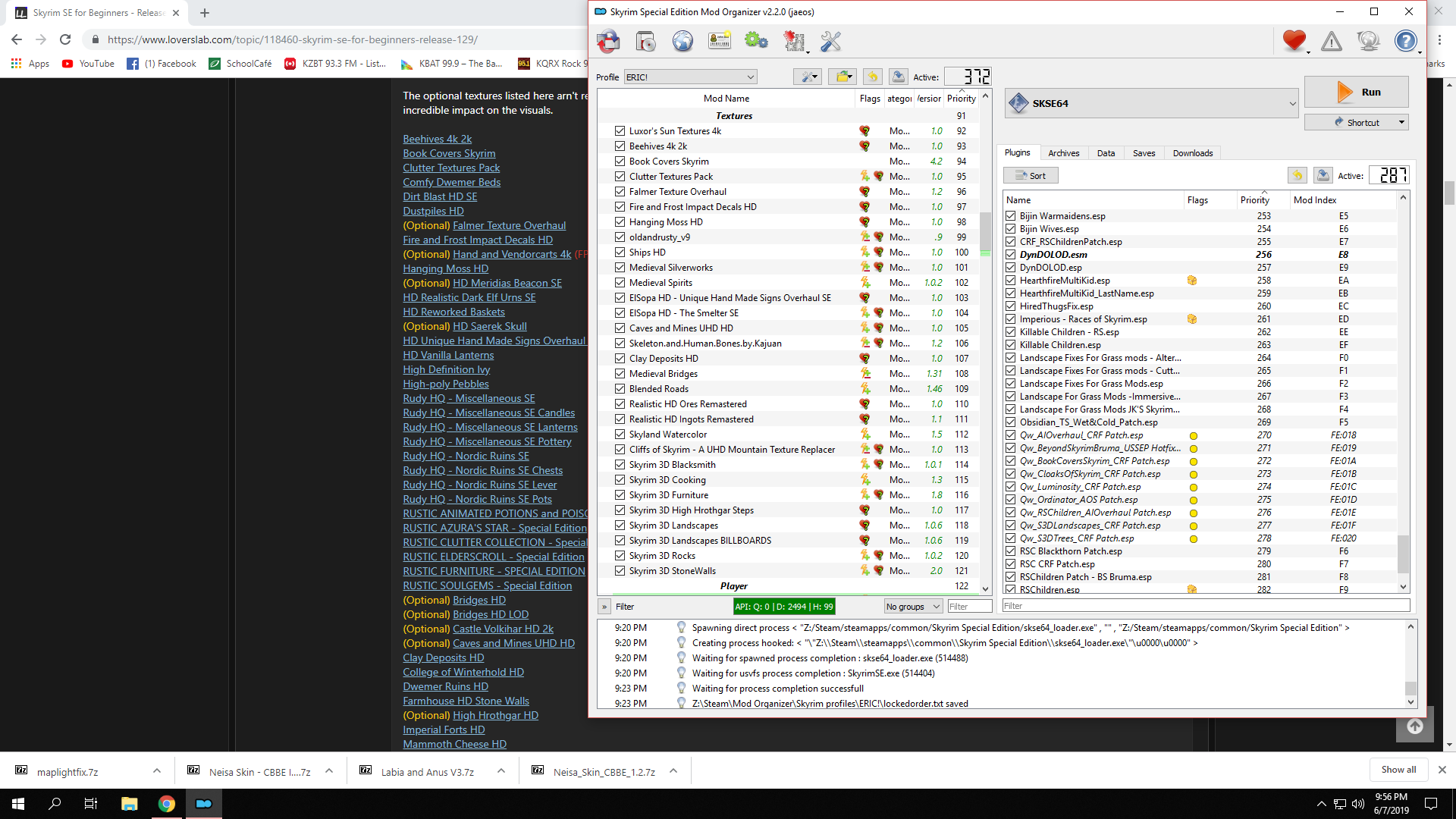Click Show all downloads button

[1398, 770]
